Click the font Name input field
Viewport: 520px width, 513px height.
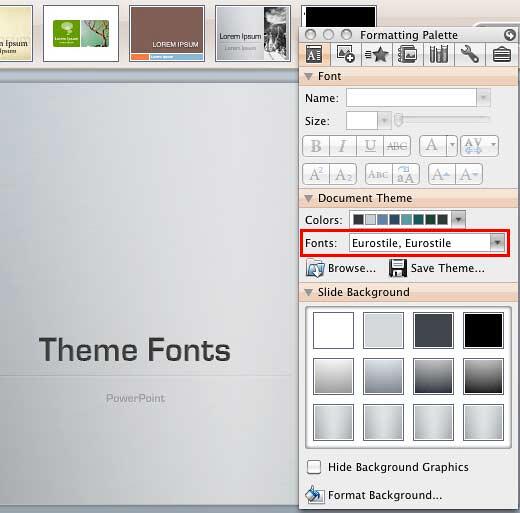pyautogui.click(x=411, y=98)
